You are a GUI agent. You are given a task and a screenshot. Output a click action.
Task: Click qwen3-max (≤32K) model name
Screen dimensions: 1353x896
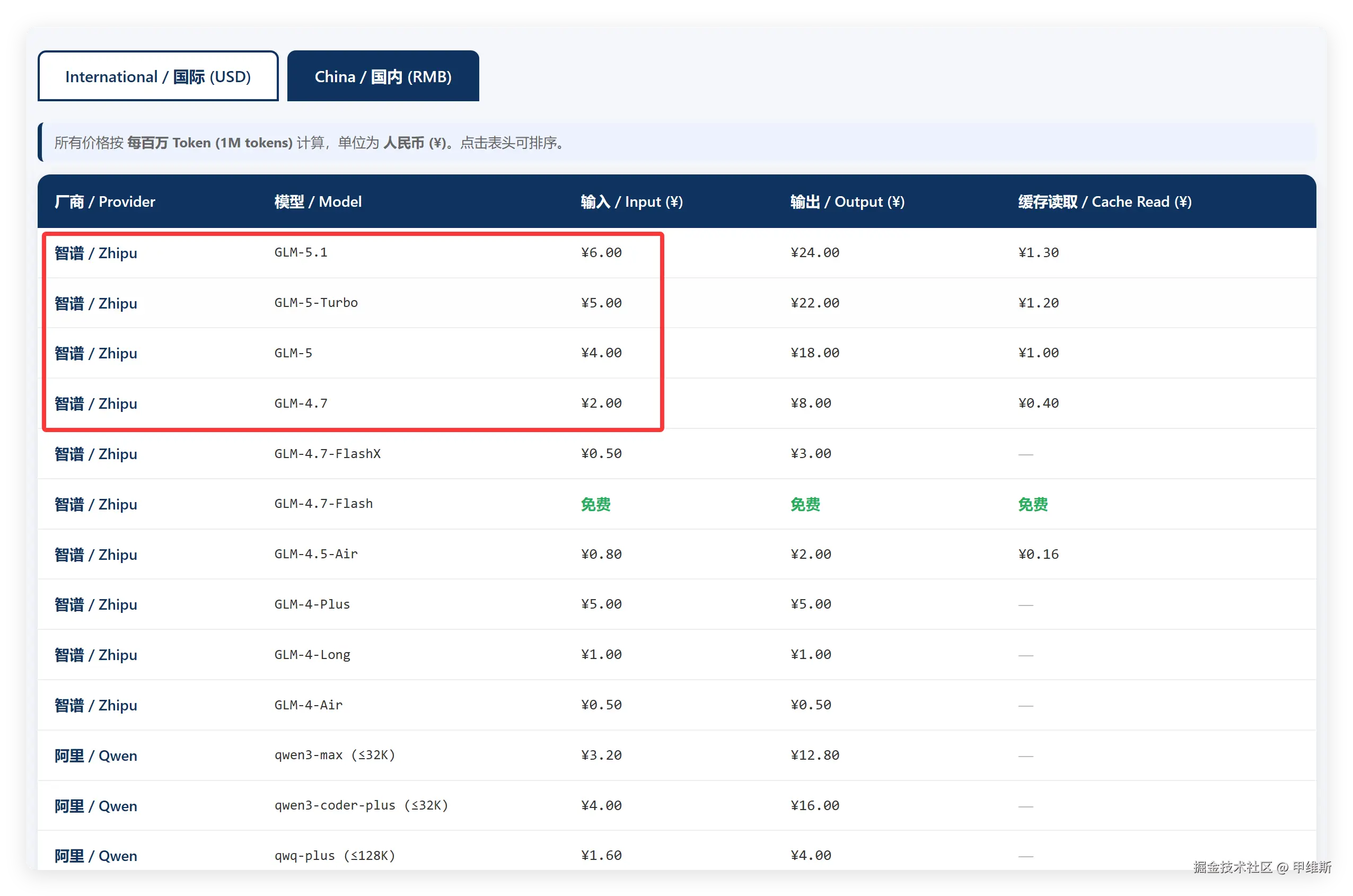(x=334, y=755)
